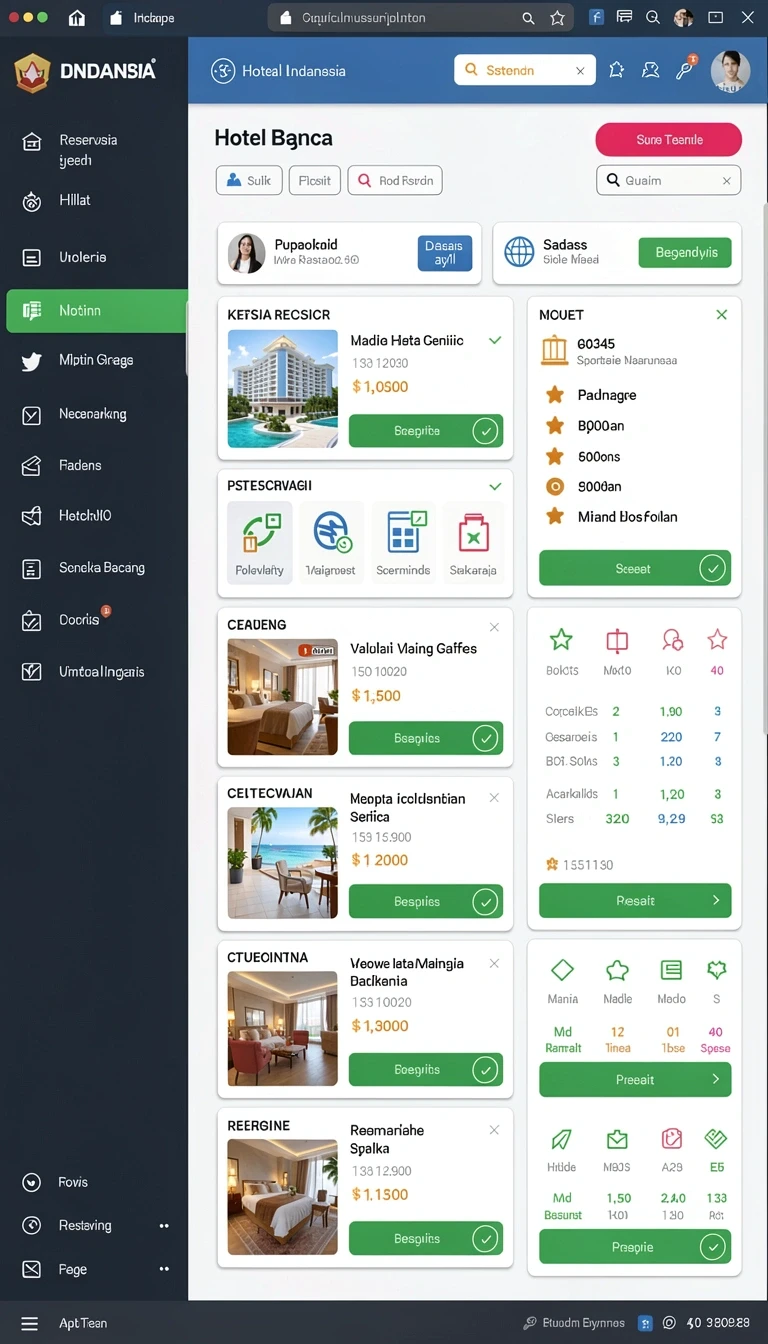768x1344 pixels.
Task: Click the browser home icon
Action: [x=77, y=18]
